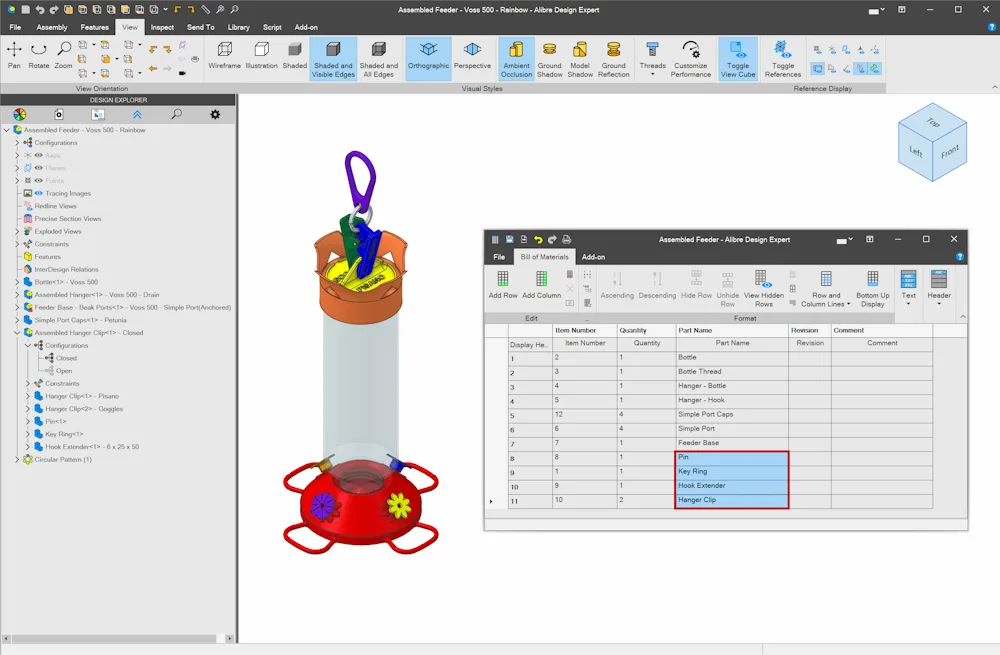Click View Hidden Rows button
This screenshot has width=1000, height=655.
pos(763,289)
